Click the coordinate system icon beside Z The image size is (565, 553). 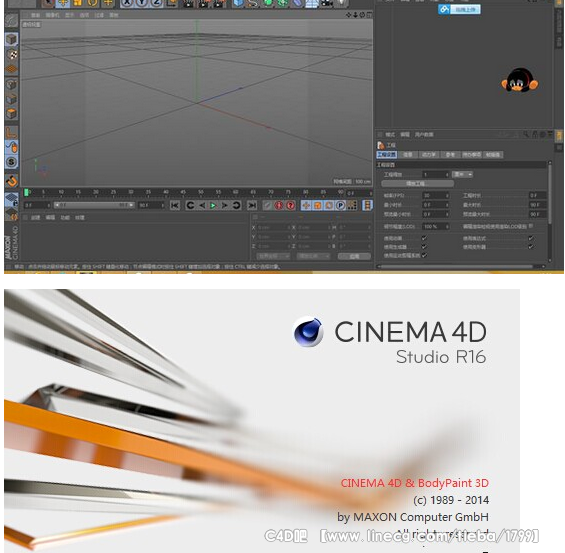172,3
